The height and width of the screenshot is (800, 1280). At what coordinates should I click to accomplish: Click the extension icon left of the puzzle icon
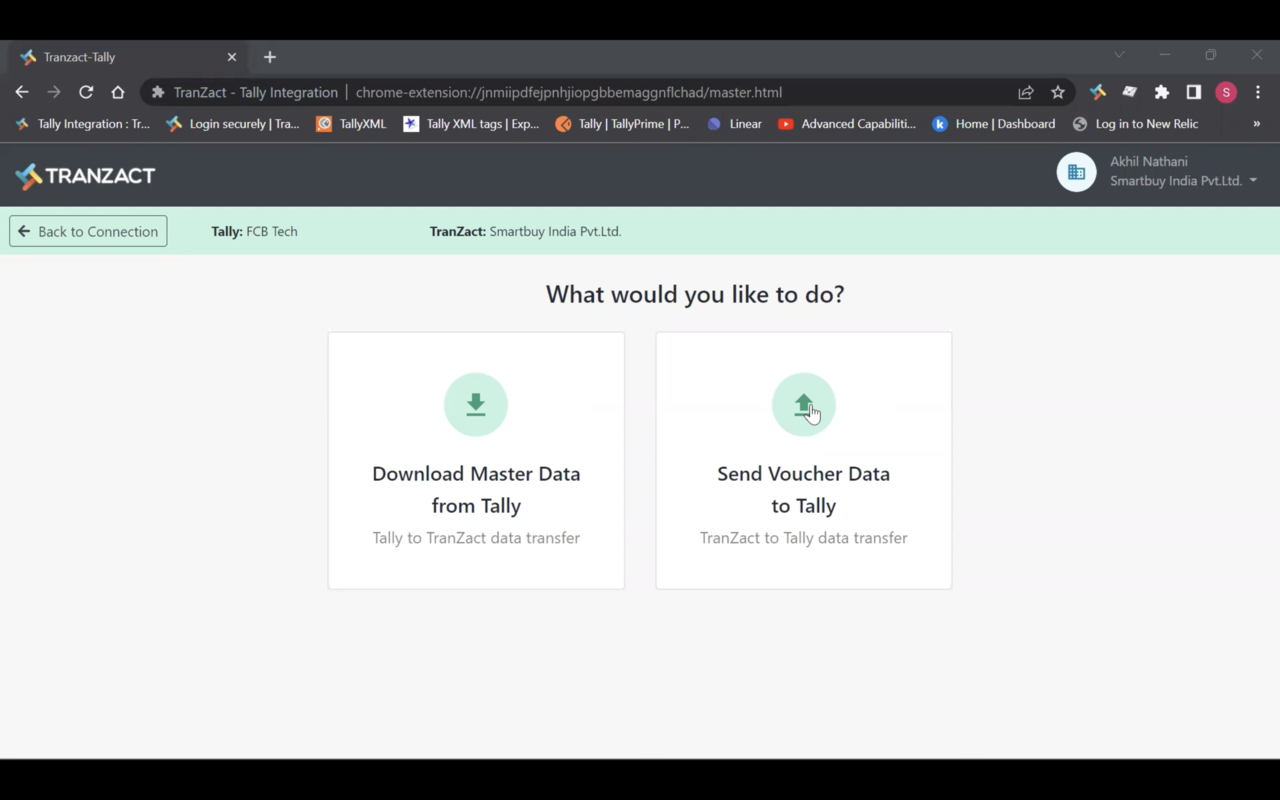[x=1130, y=92]
